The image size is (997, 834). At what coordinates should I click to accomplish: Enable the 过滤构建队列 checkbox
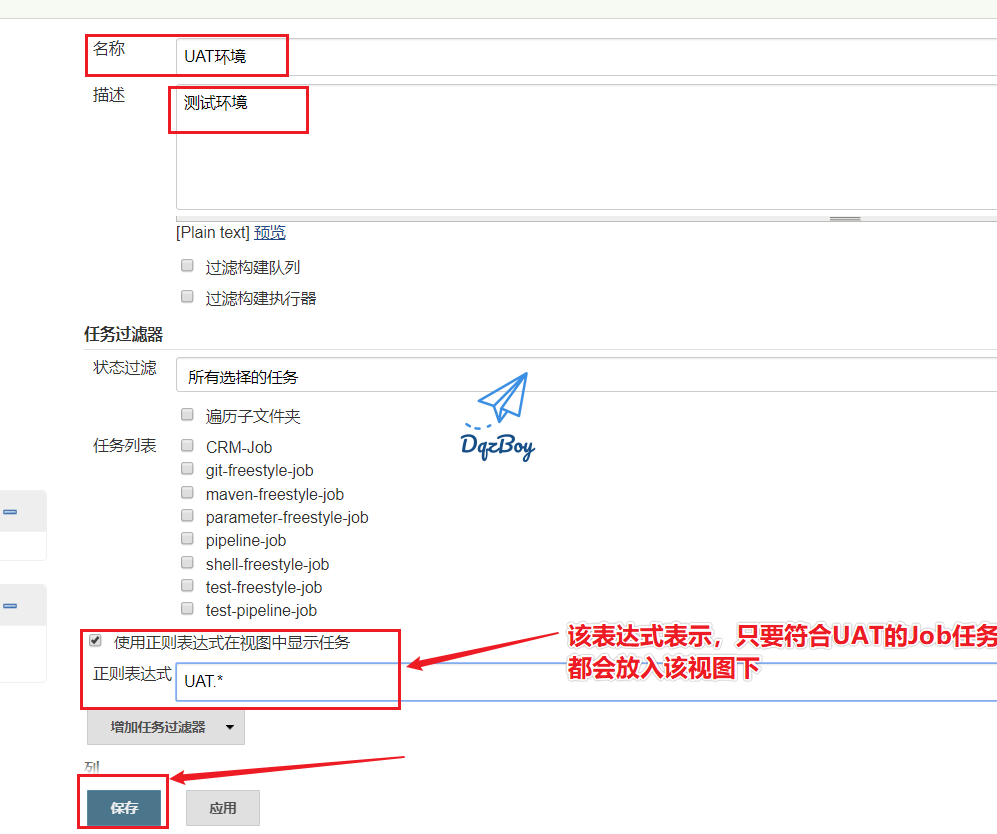(x=187, y=266)
